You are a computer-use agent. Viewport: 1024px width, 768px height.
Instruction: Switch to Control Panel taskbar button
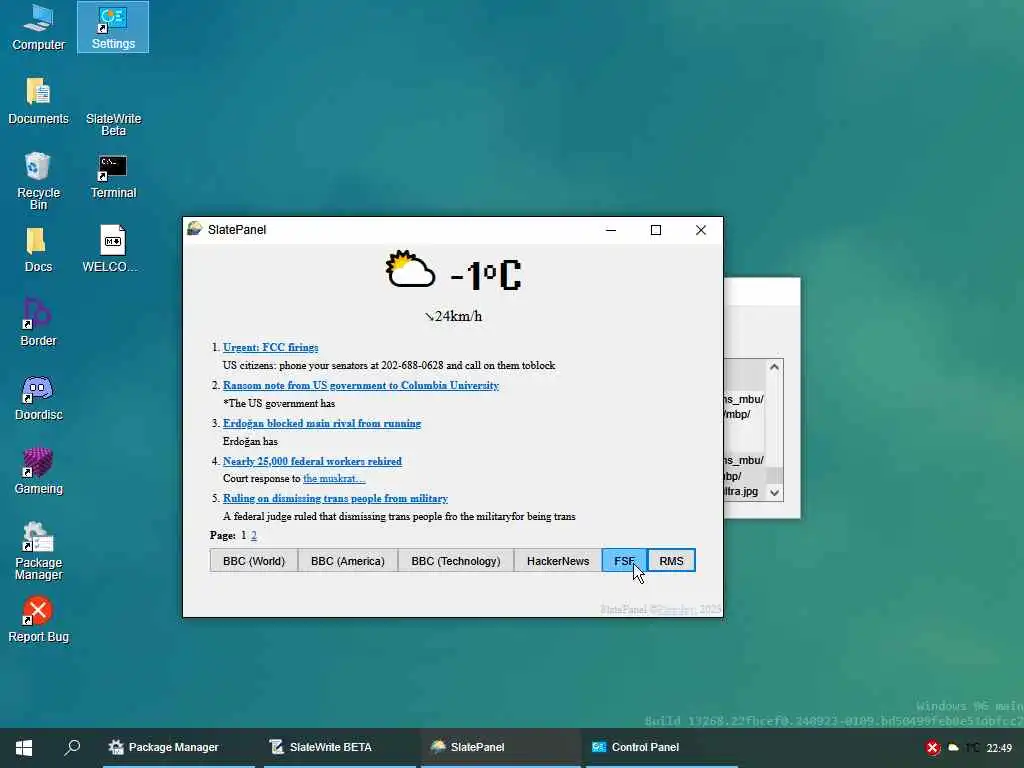point(662,747)
